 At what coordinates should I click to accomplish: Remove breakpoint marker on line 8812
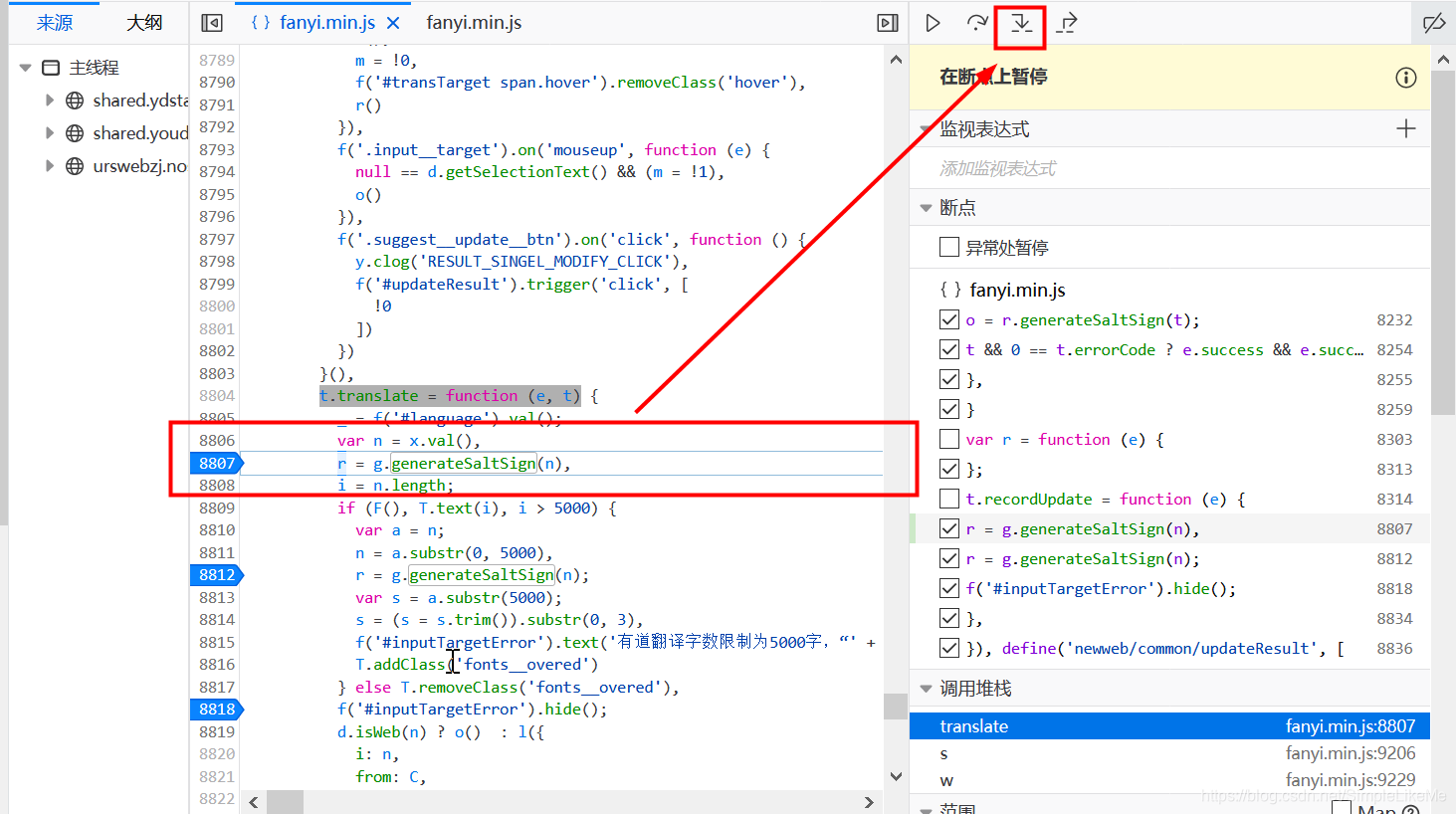[217, 575]
